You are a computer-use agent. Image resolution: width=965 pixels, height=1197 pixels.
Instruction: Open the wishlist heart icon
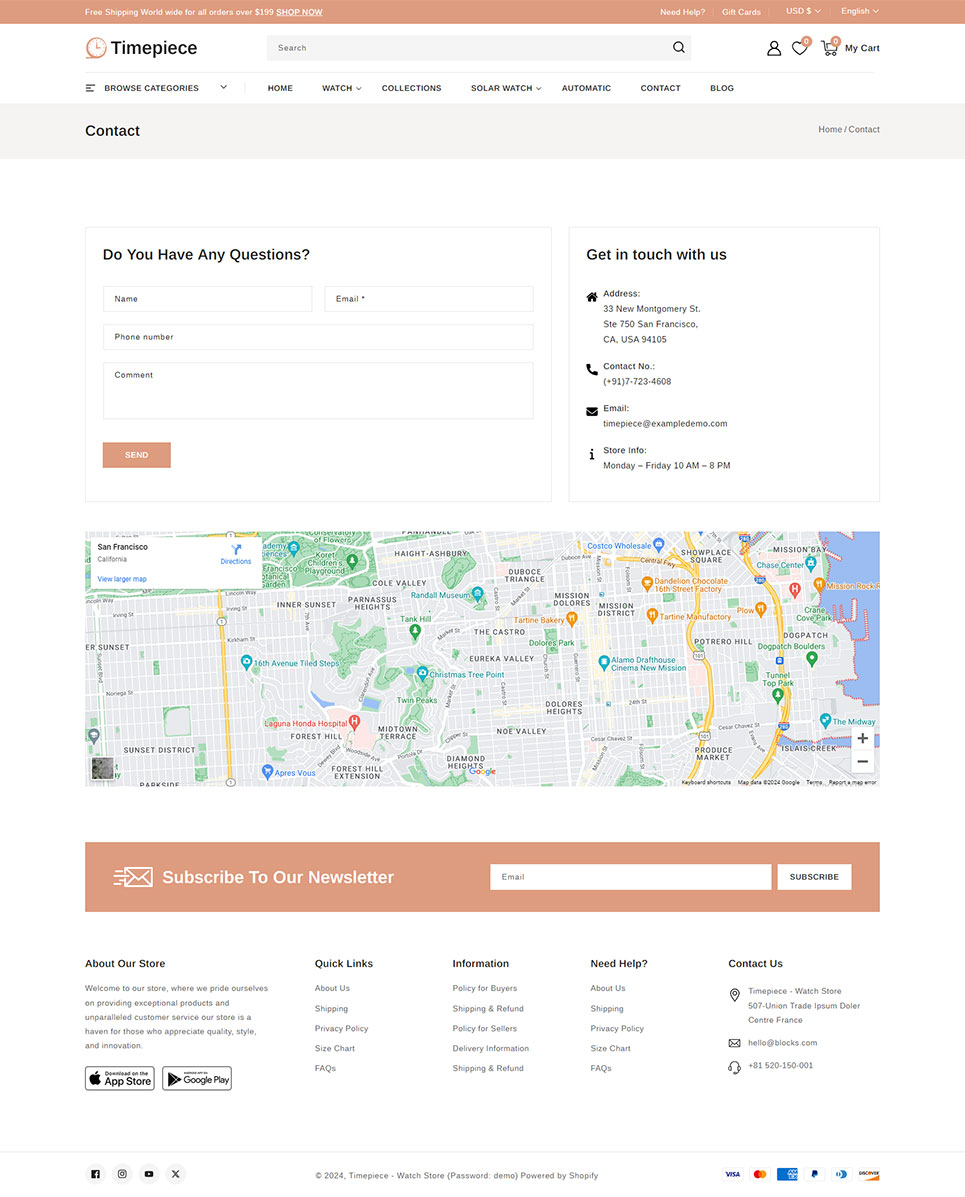pyautogui.click(x=799, y=48)
